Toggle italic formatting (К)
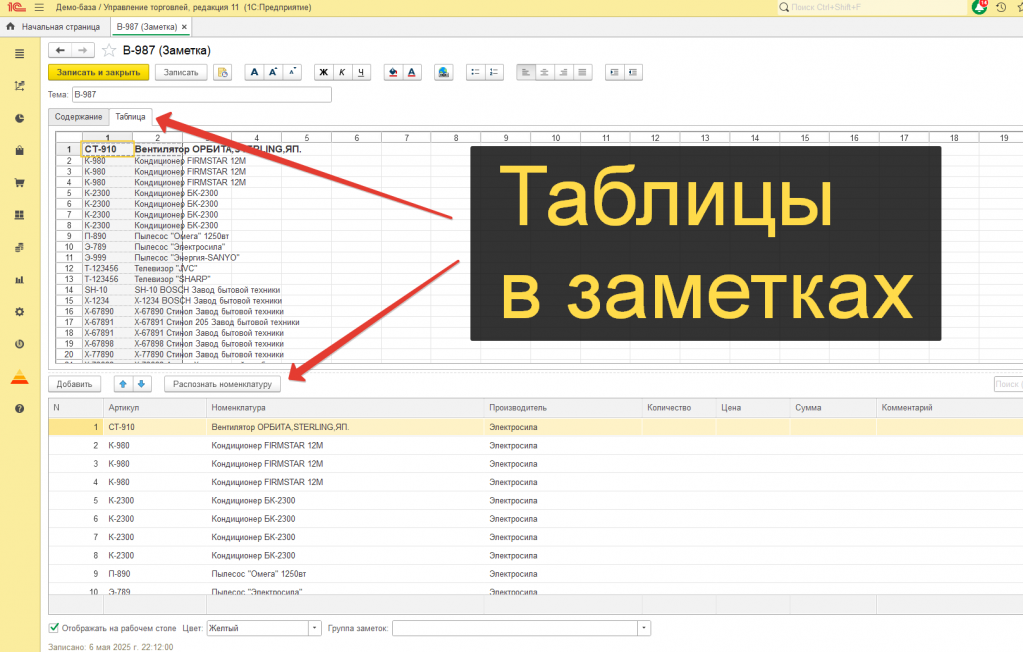 point(342,72)
